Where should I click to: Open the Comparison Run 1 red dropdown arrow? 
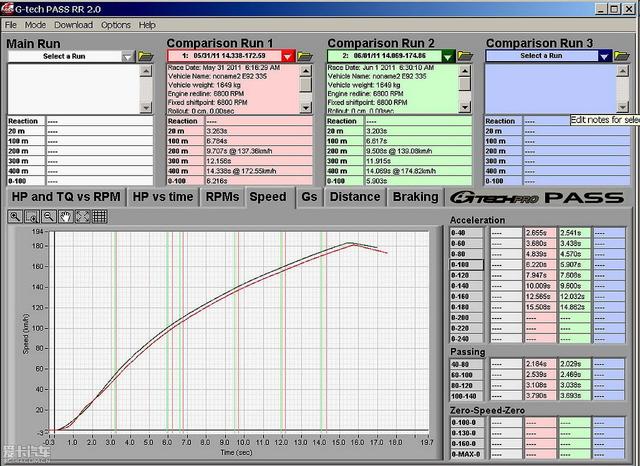(288, 56)
